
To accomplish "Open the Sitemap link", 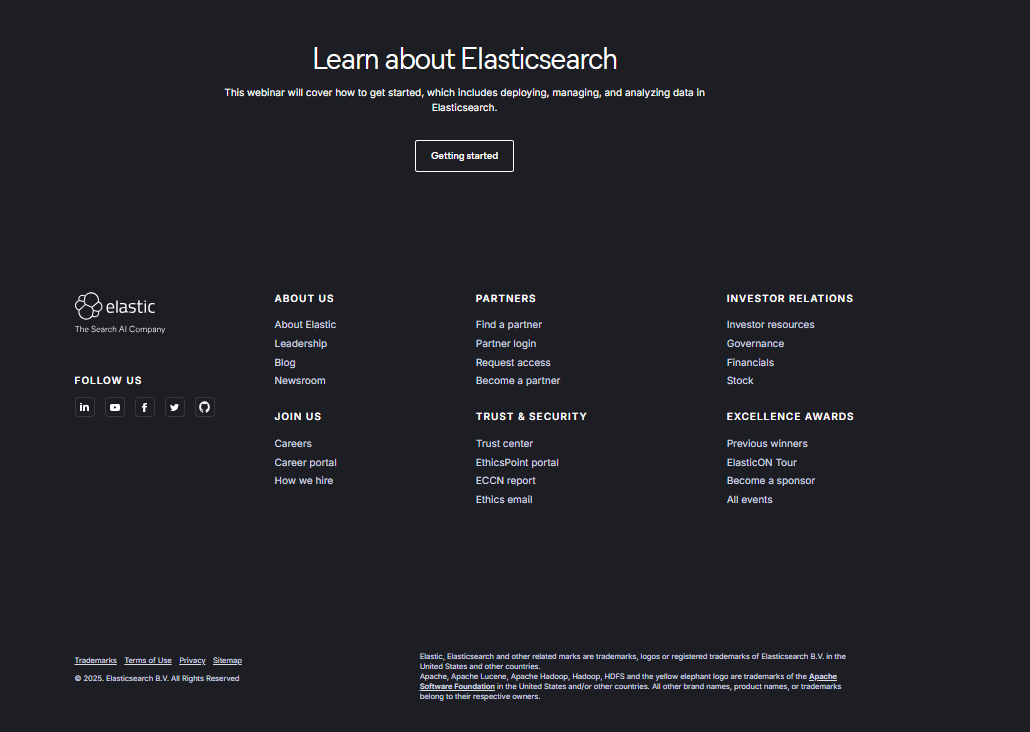I will (227, 660).
